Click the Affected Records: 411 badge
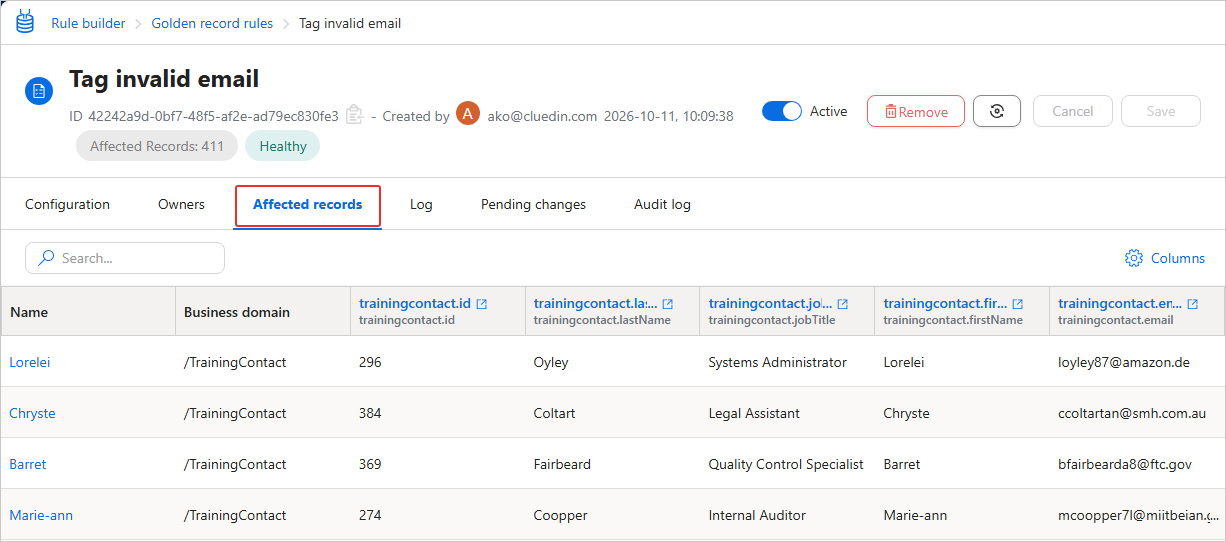1226x542 pixels. (157, 146)
